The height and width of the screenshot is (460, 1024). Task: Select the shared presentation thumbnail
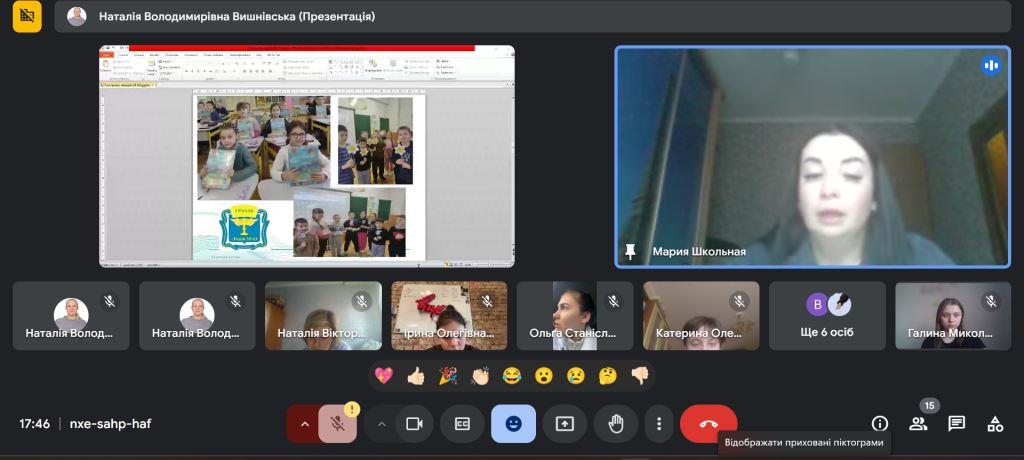pos(307,156)
